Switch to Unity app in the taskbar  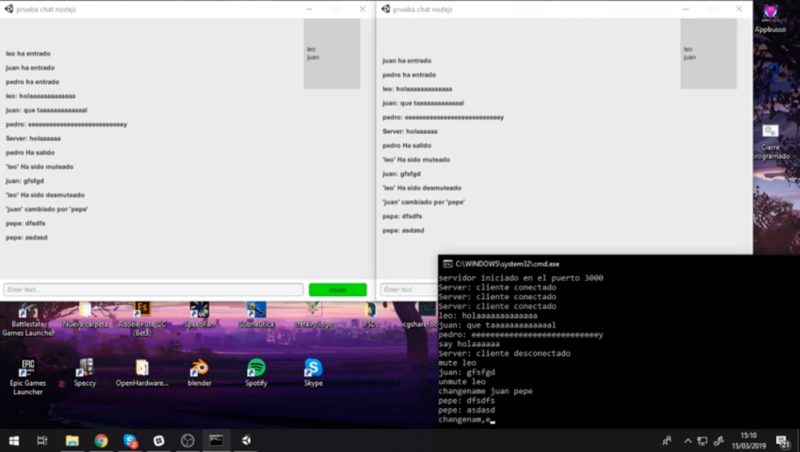(245, 440)
